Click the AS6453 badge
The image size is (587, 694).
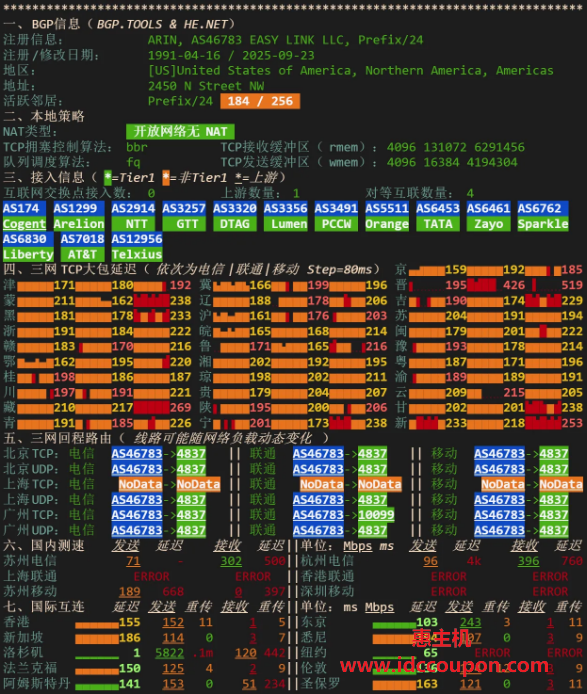[x=438, y=208]
